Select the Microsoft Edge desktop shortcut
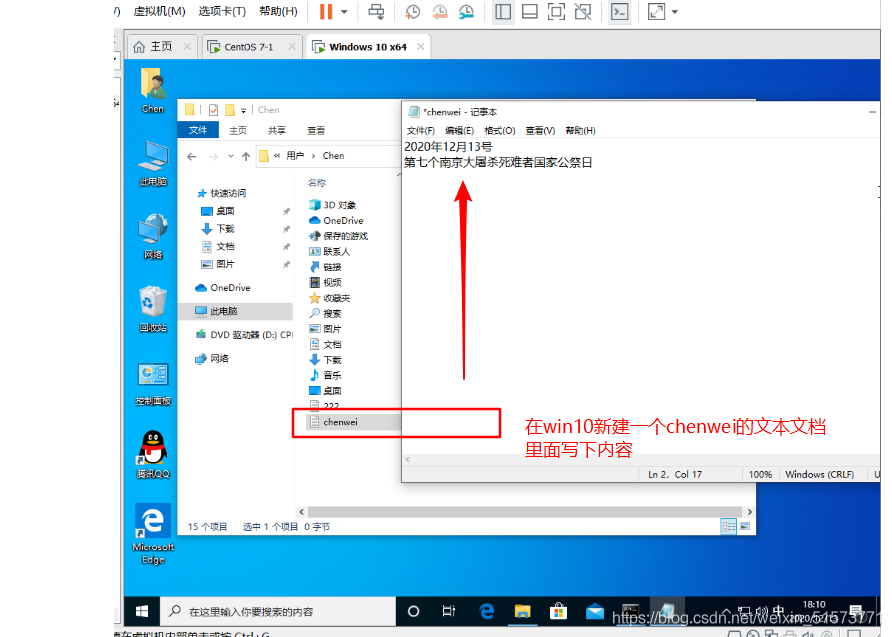Image resolution: width=892 pixels, height=637 pixels. tap(153, 535)
